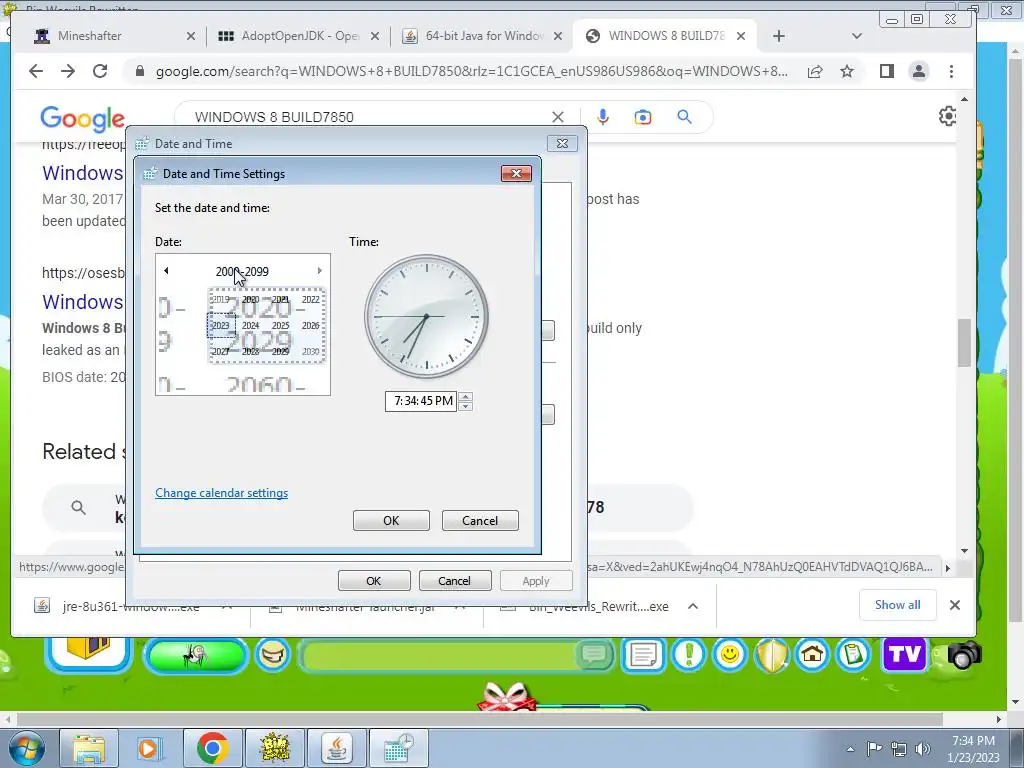Decrease time with down spinner arrow
The width and height of the screenshot is (1024, 768).
point(465,406)
